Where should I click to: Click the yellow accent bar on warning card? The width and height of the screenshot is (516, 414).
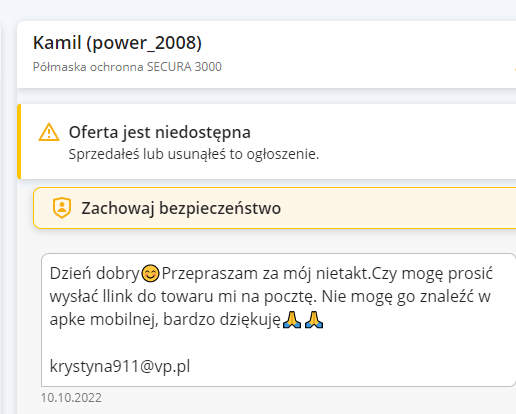click(x=19, y=141)
